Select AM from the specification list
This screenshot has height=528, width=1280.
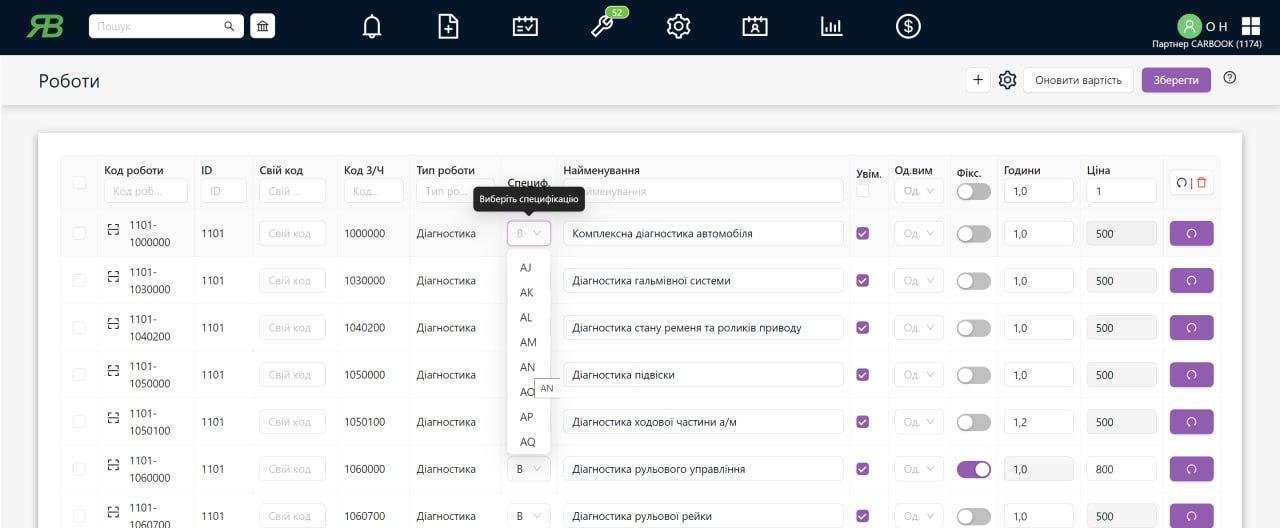(528, 342)
